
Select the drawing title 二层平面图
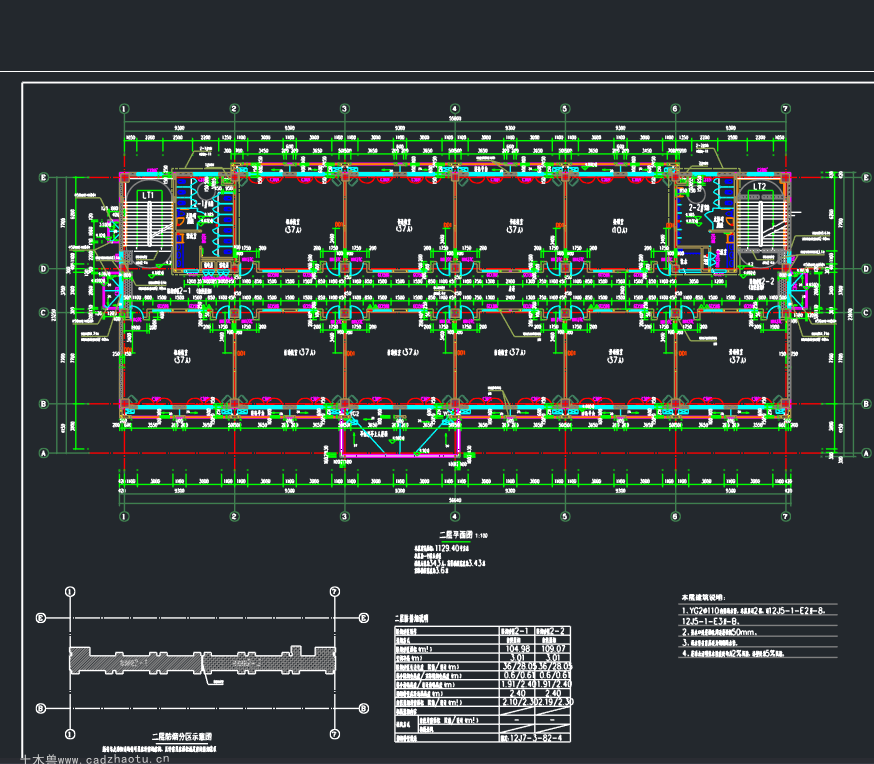point(455,534)
